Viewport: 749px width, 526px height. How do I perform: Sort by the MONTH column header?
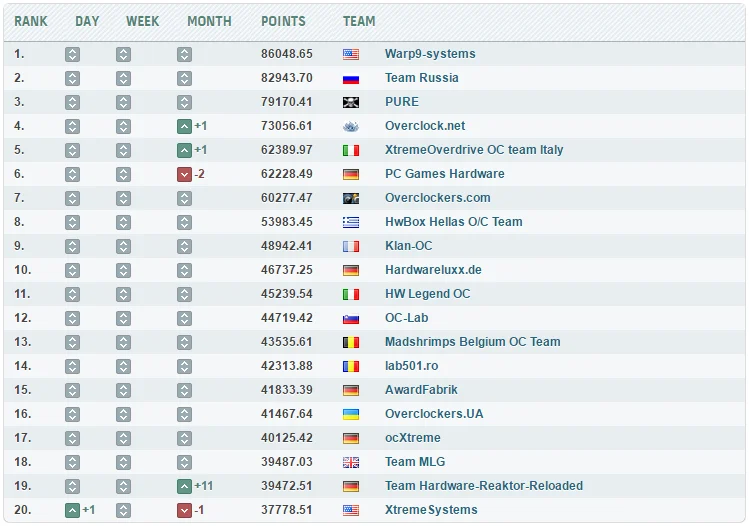click(209, 21)
